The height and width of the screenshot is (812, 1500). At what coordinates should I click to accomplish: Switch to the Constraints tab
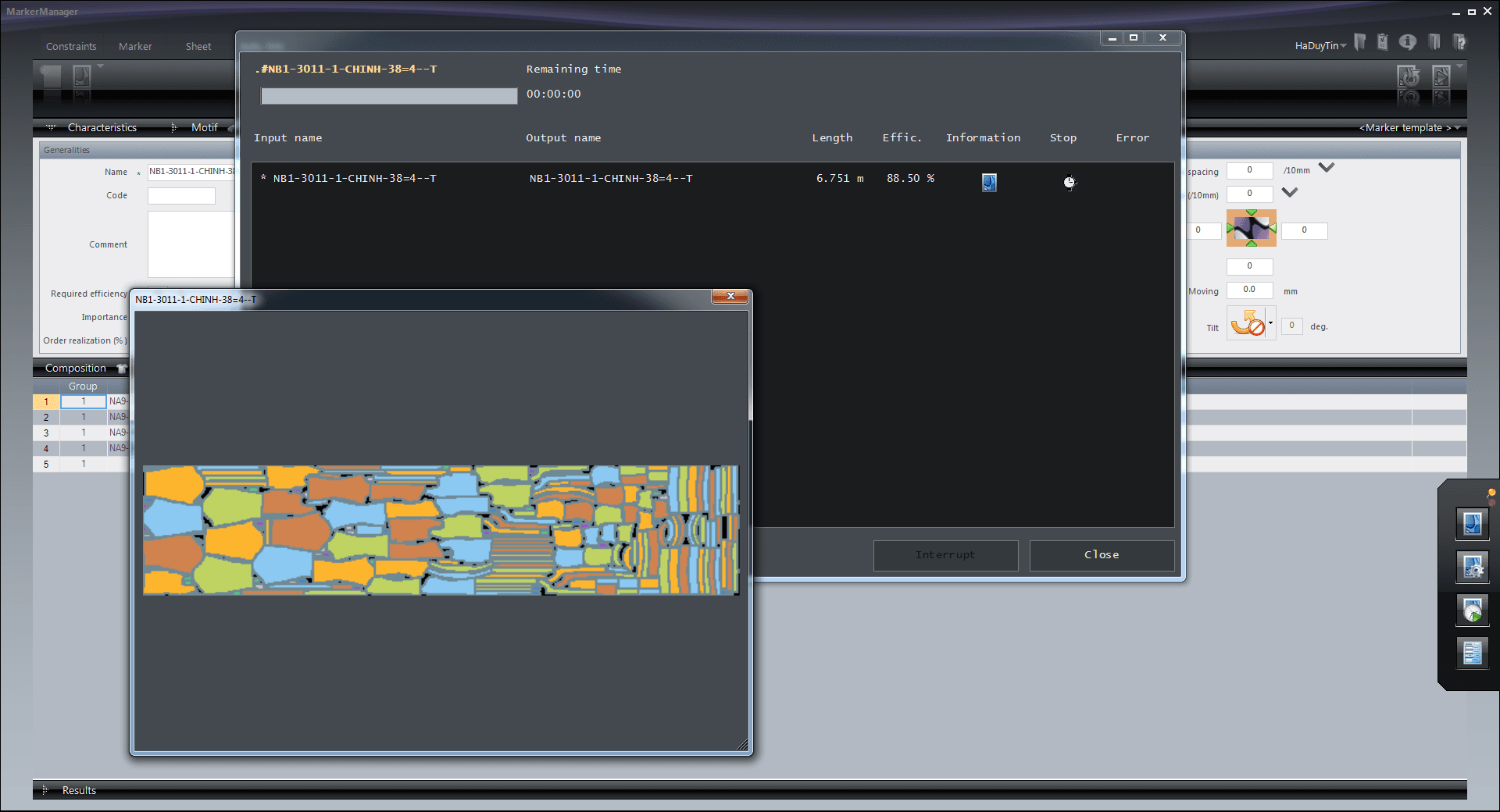71,46
